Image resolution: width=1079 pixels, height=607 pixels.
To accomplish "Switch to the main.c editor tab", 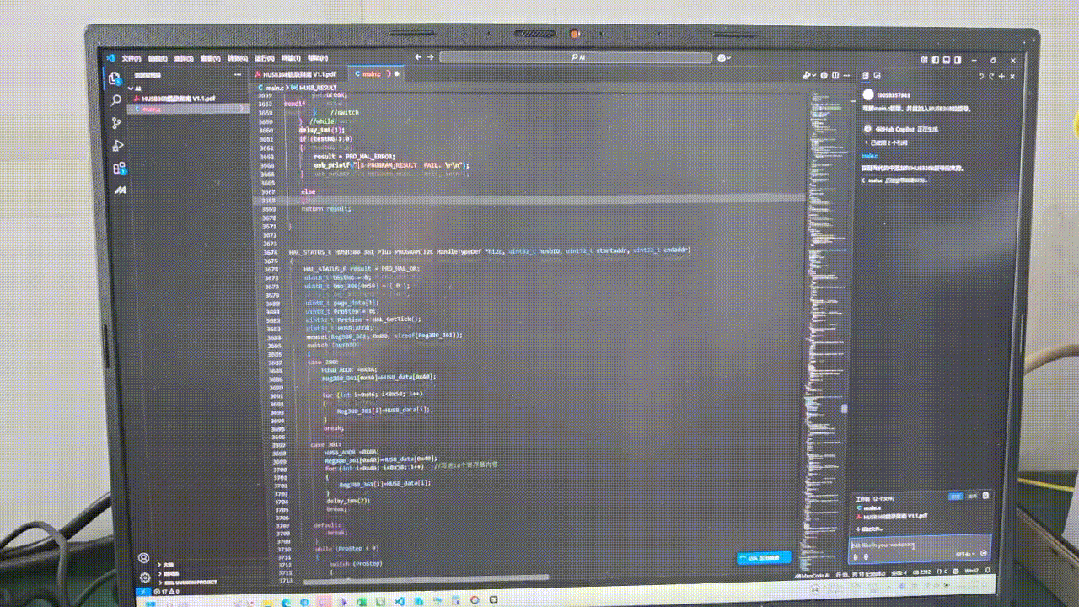I will (x=376, y=74).
